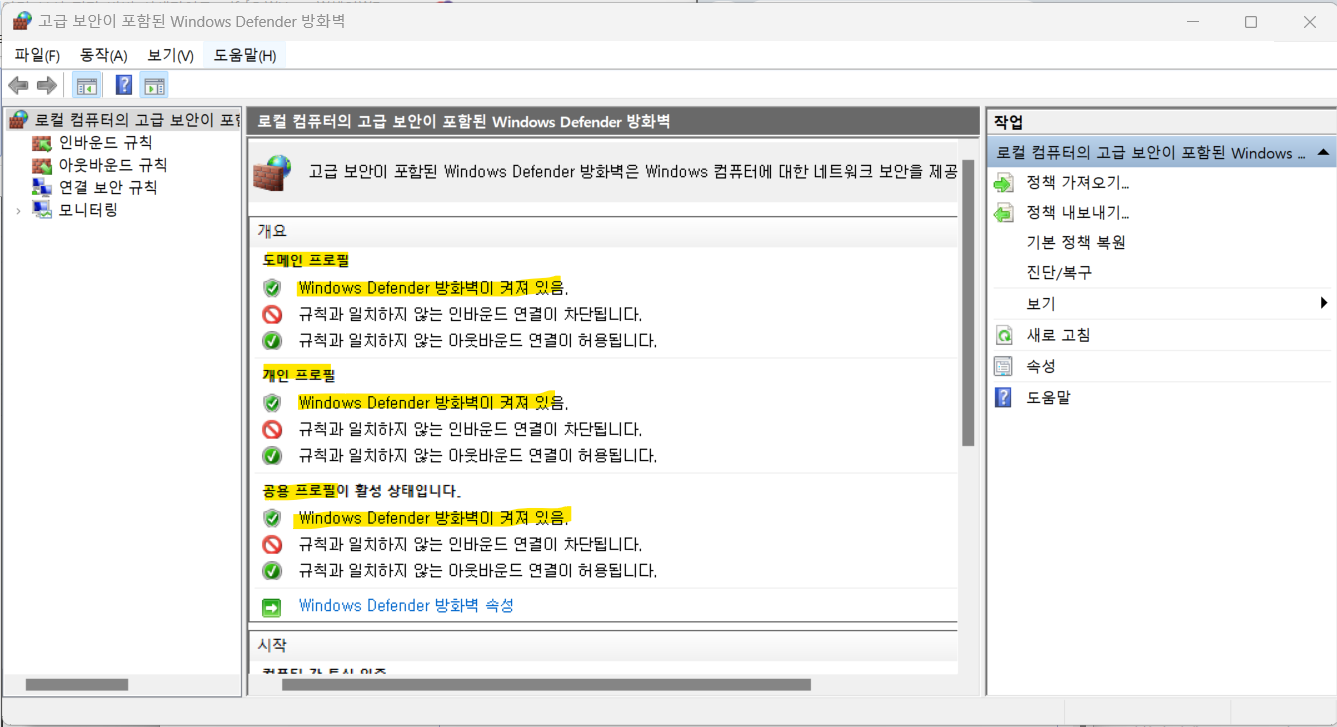Collapse the 로컬 컴퓨터 actions section arrow
The height and width of the screenshot is (727, 1337).
click(x=1323, y=153)
